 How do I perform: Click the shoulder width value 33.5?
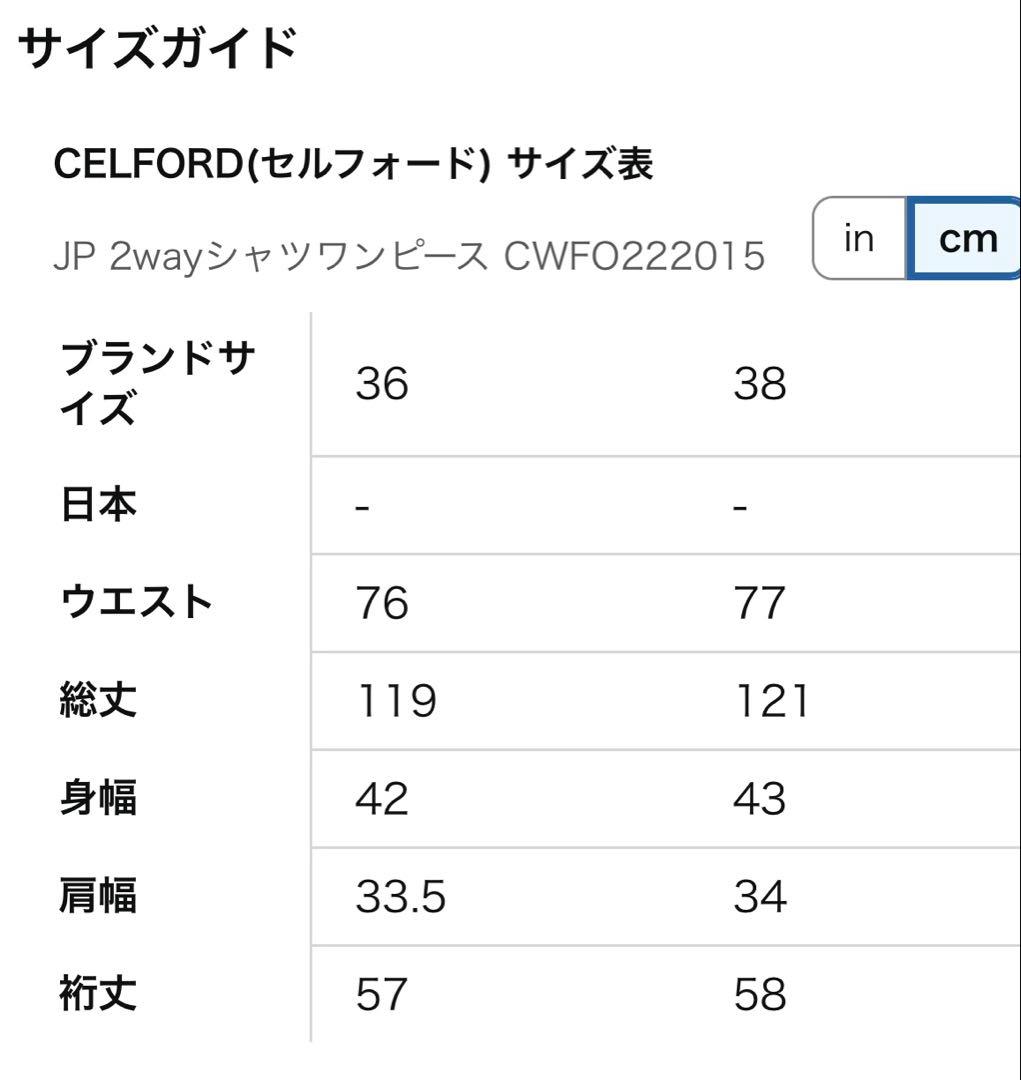click(x=397, y=895)
